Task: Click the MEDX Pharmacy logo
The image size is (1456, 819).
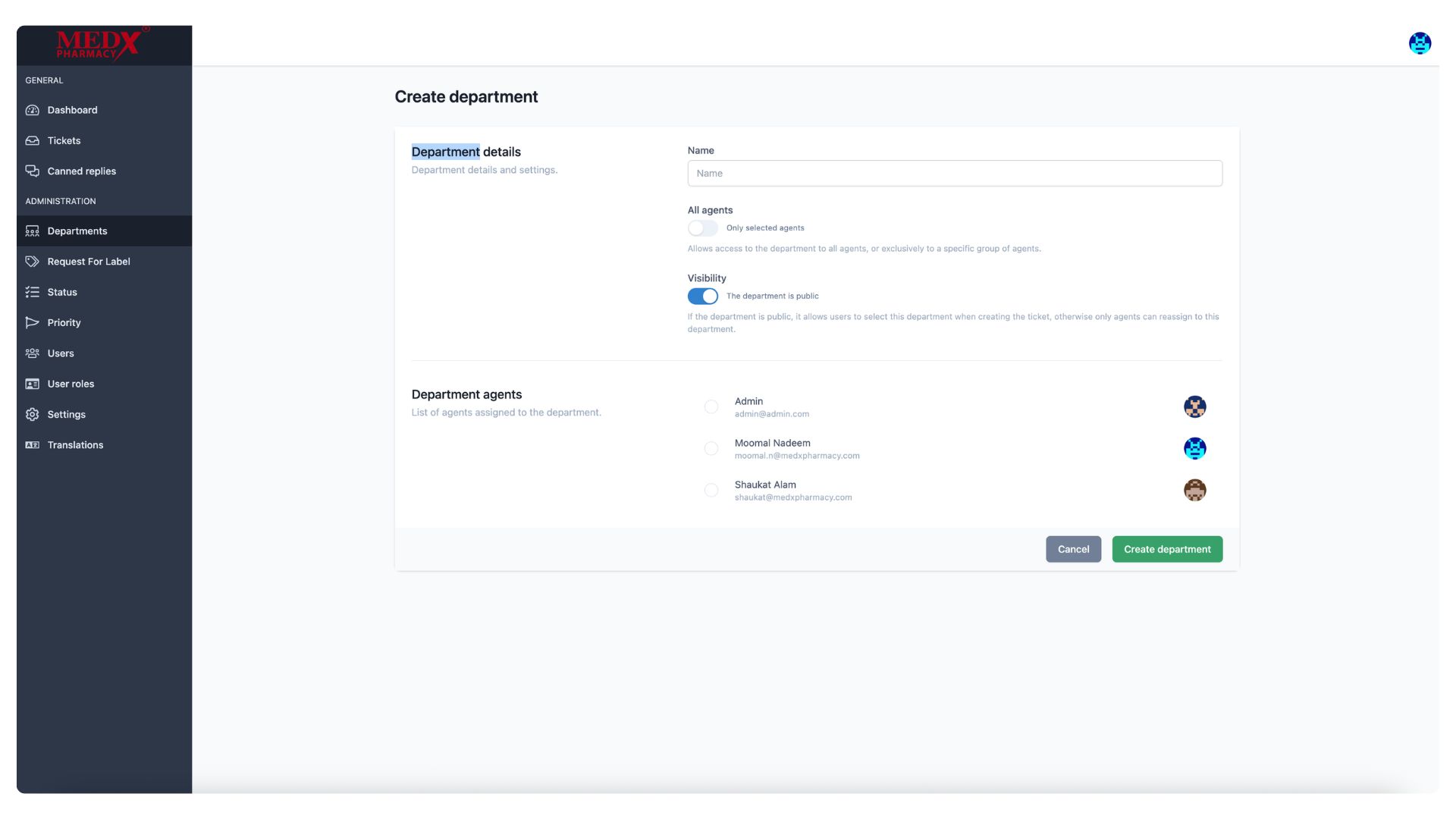Action: pyautogui.click(x=102, y=44)
